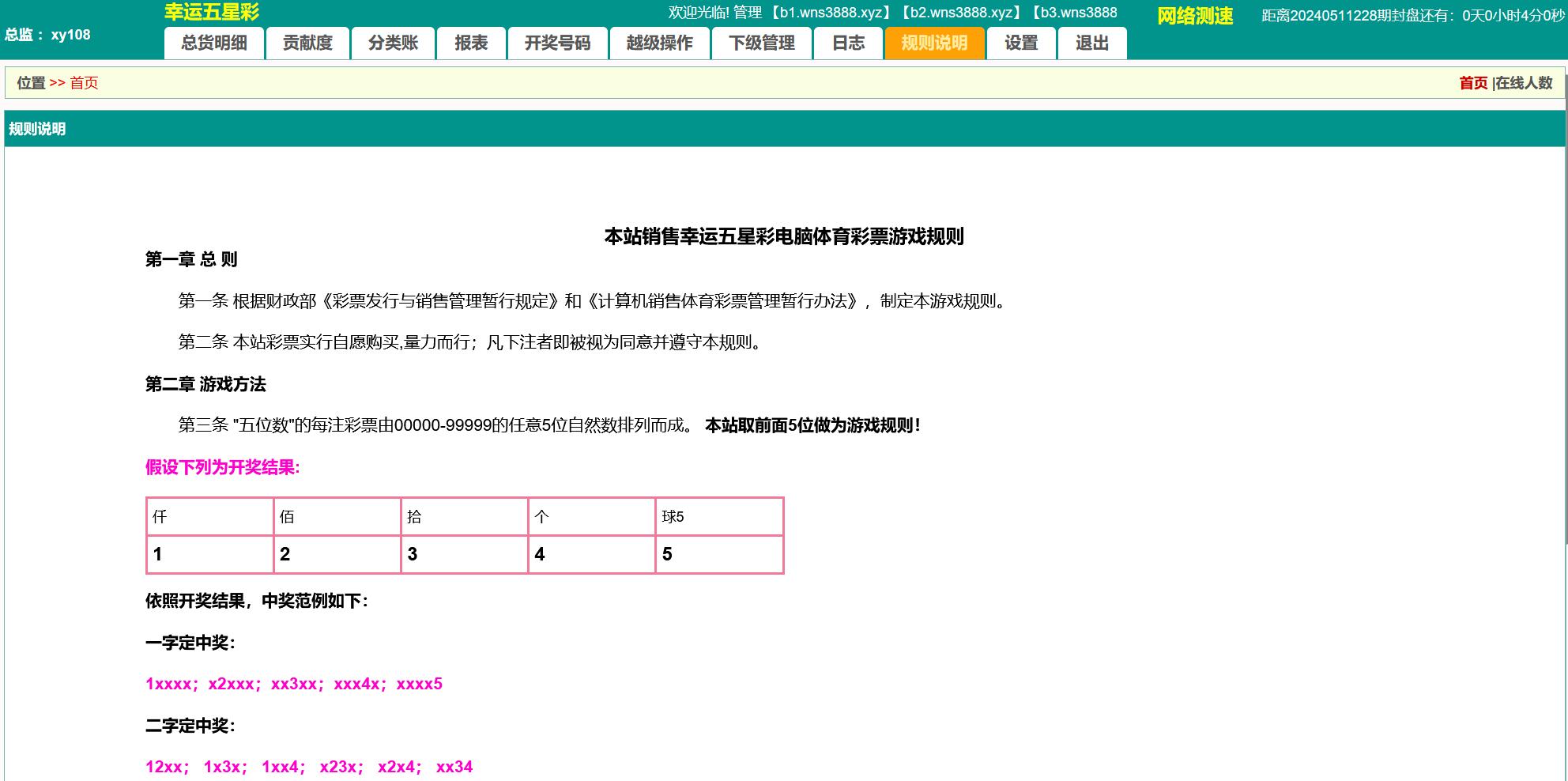Click the active 规则说明 tab
The image size is (1568, 781).
(934, 43)
